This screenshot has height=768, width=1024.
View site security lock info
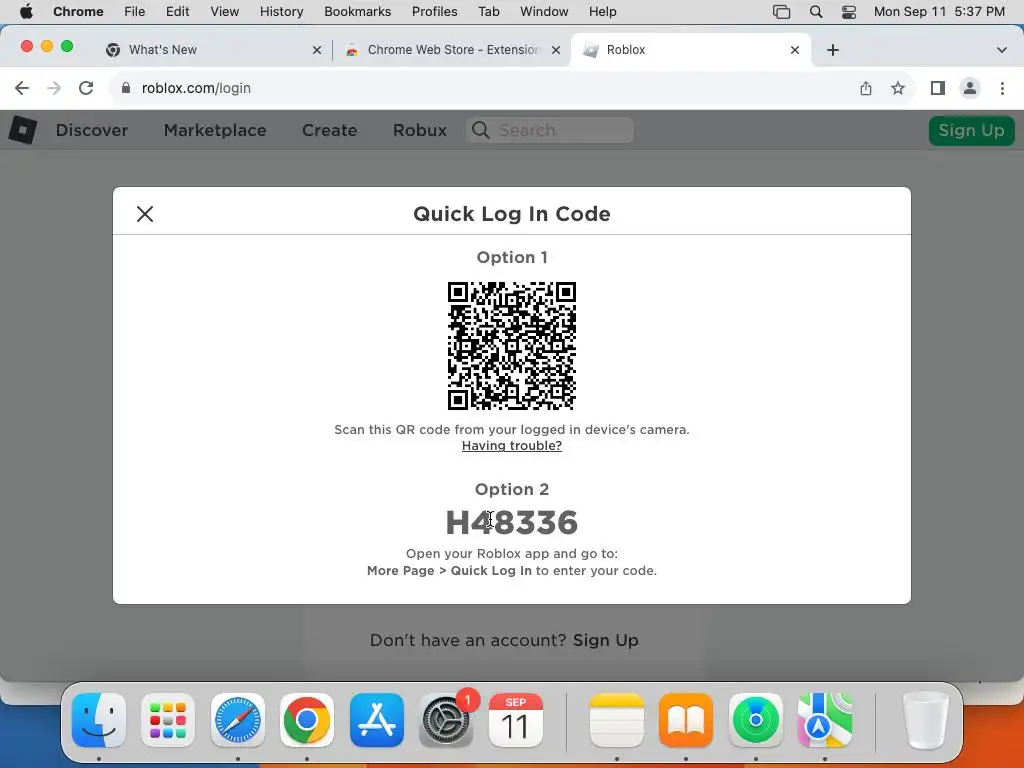point(126,88)
